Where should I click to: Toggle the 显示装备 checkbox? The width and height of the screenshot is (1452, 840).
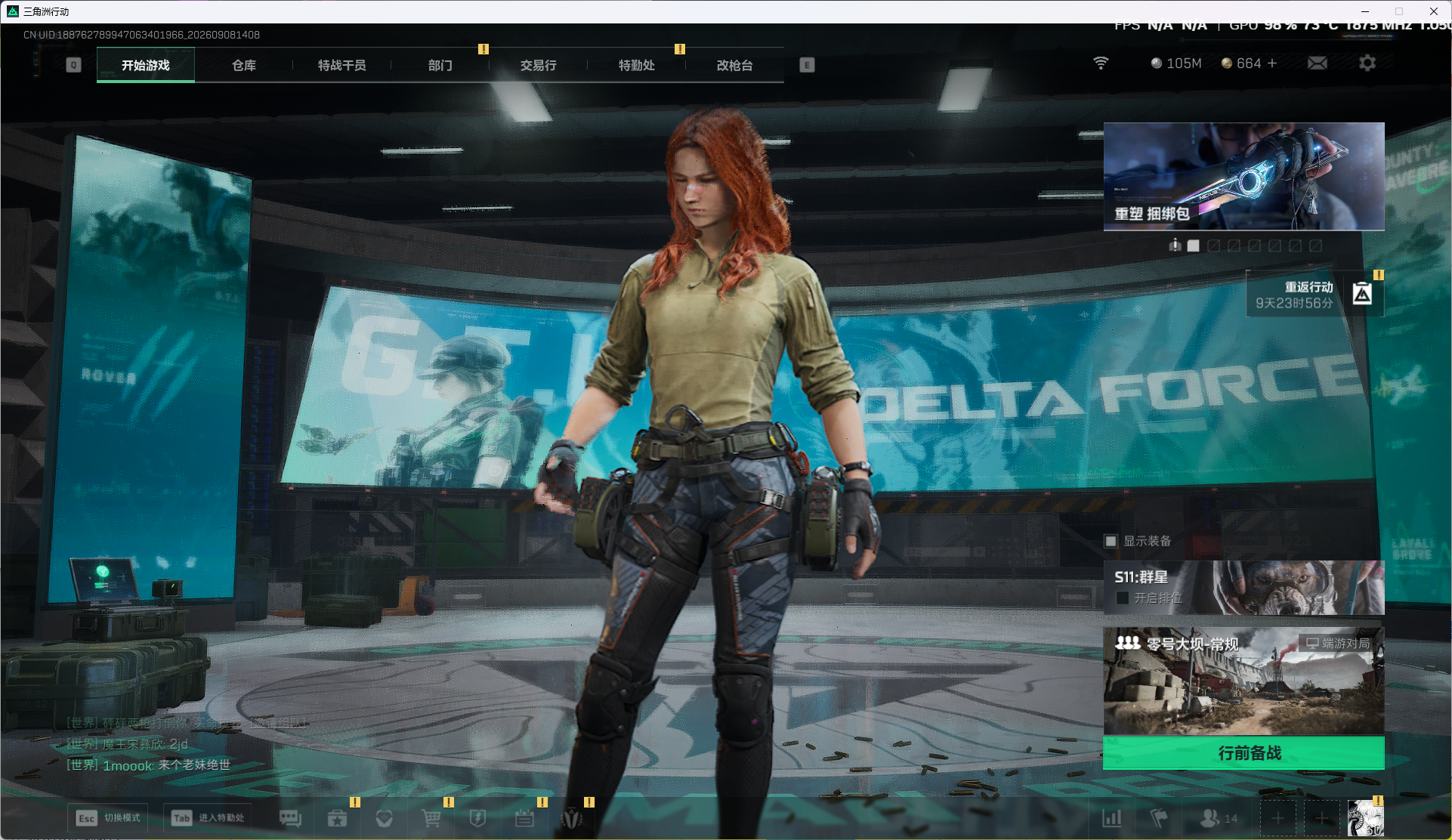point(1111,541)
